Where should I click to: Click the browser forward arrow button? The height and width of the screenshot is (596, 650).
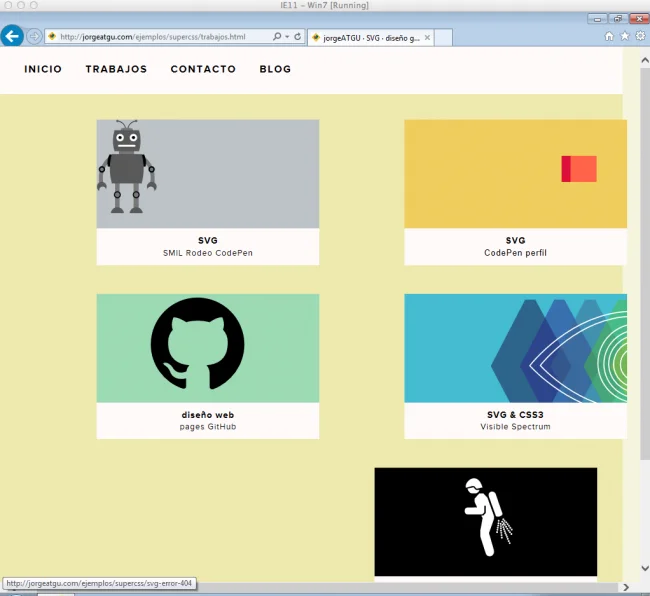coord(34,36)
